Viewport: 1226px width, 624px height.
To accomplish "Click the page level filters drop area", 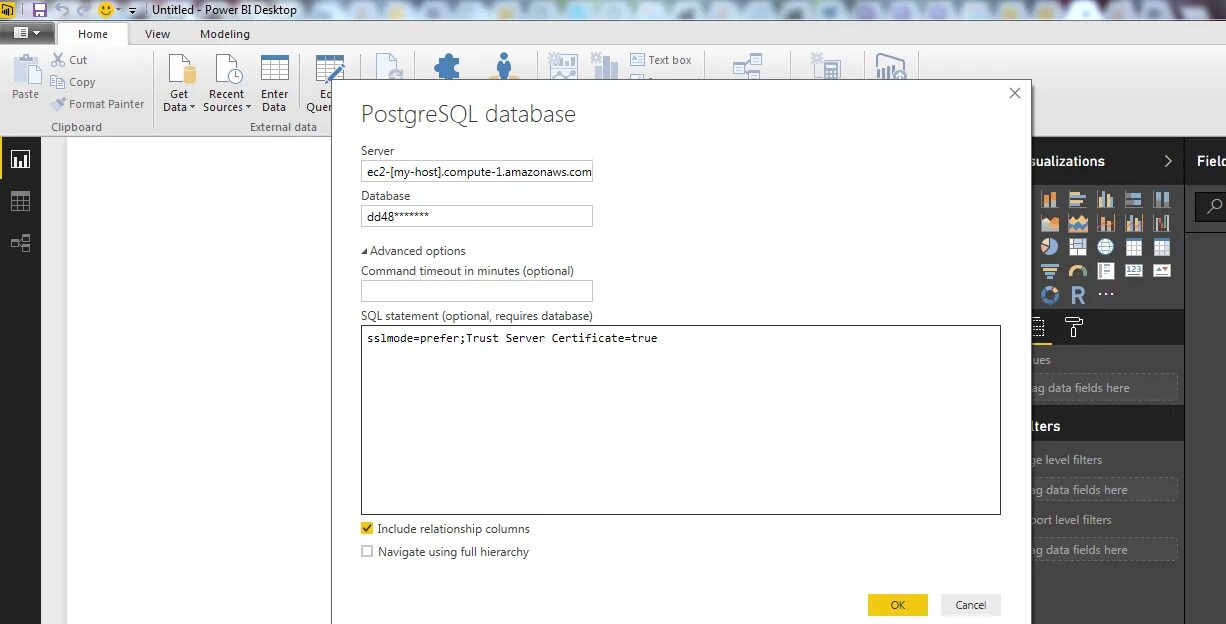I will (1104, 490).
